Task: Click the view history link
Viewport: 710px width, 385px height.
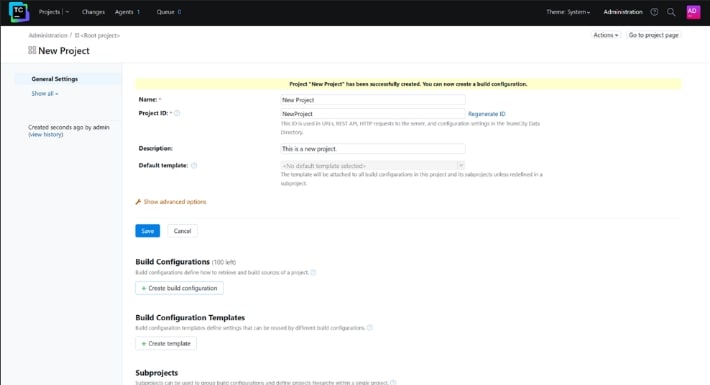Action: 46,135
